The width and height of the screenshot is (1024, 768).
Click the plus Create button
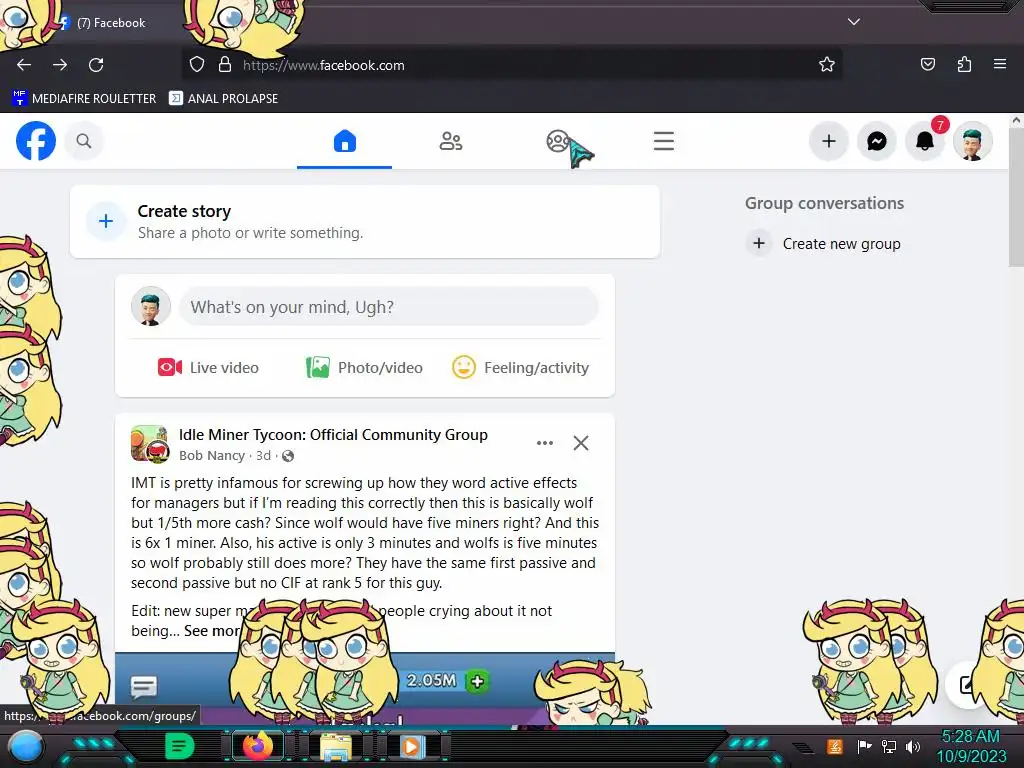pos(829,141)
